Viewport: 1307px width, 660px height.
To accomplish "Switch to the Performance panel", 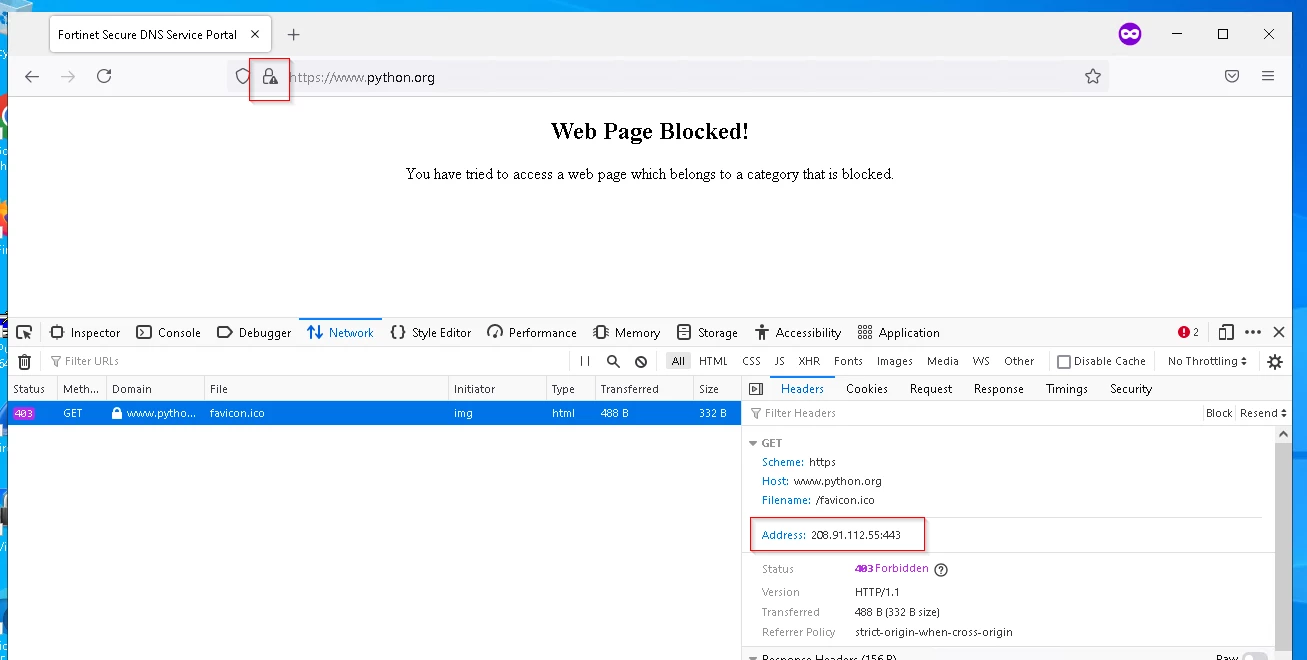I will click(x=532, y=333).
